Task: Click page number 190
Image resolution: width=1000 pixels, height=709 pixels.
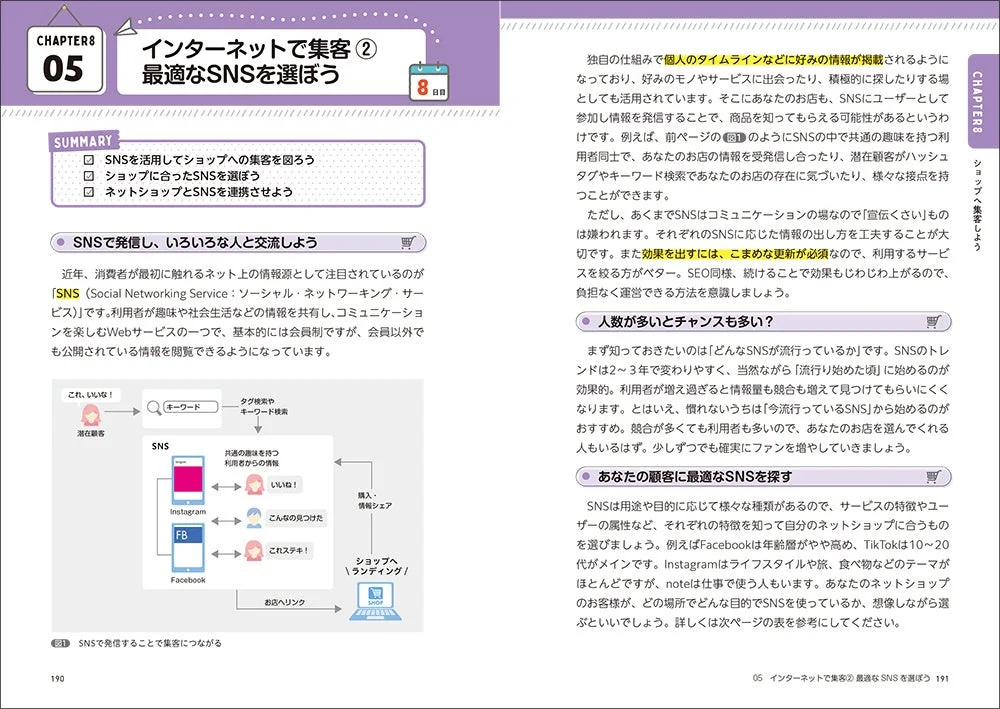Action: pos(57,678)
